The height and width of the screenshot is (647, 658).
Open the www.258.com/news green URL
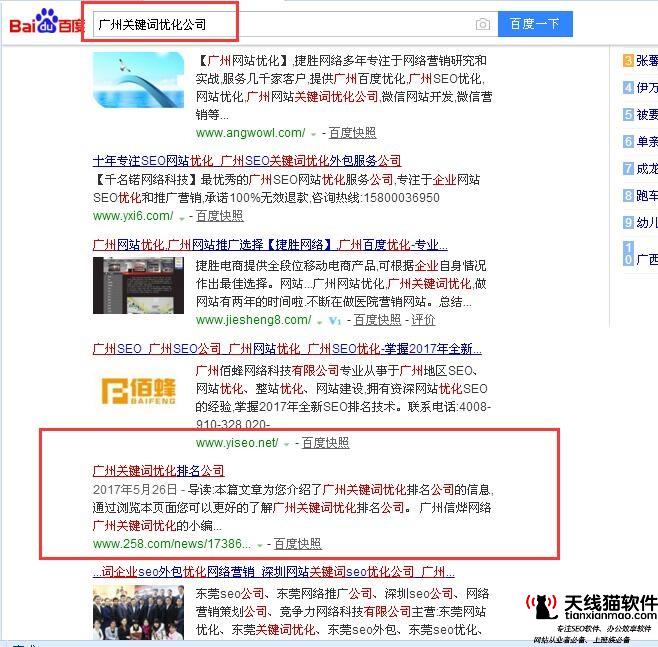[x=172, y=544]
